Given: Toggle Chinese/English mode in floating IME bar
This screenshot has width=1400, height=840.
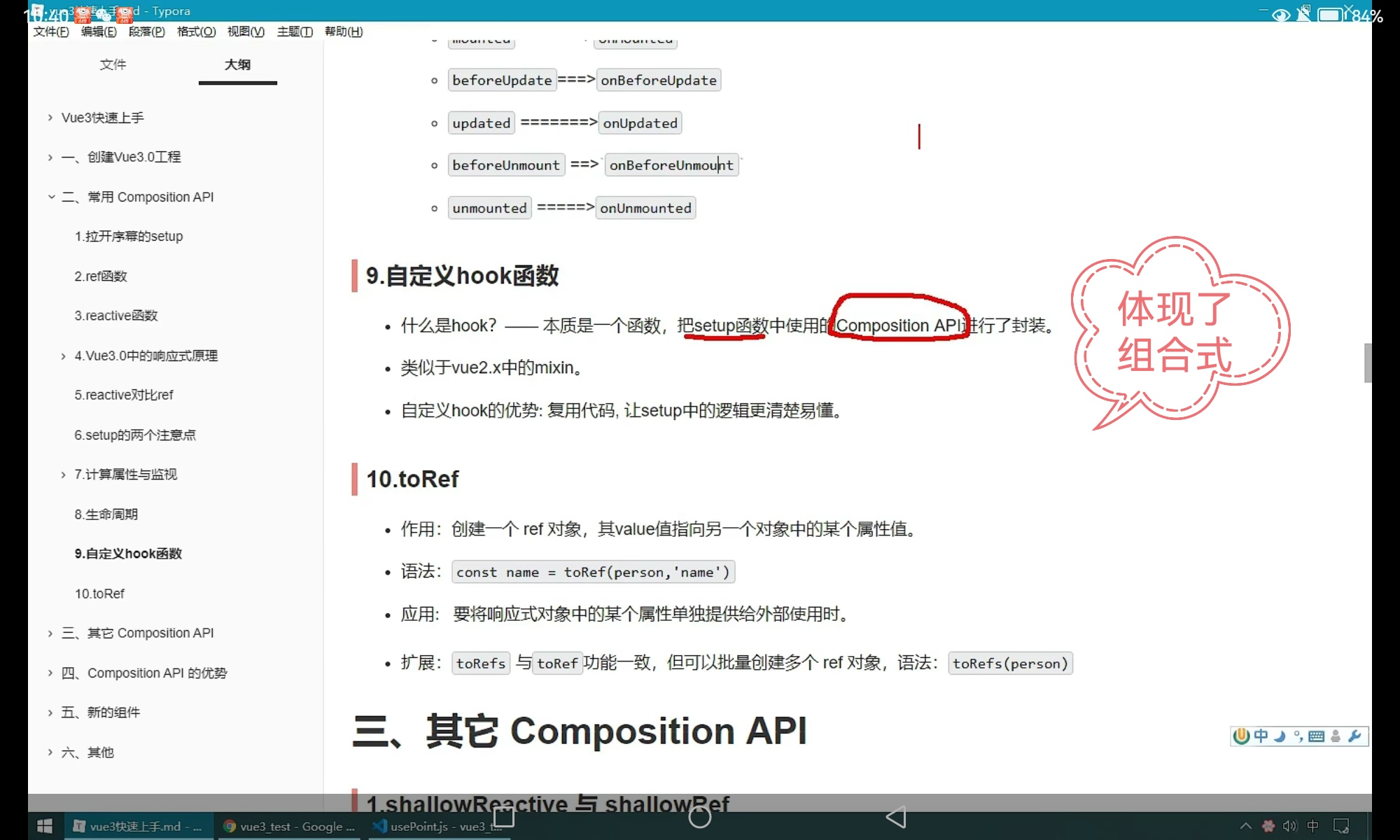Looking at the screenshot, I should coord(1261,736).
